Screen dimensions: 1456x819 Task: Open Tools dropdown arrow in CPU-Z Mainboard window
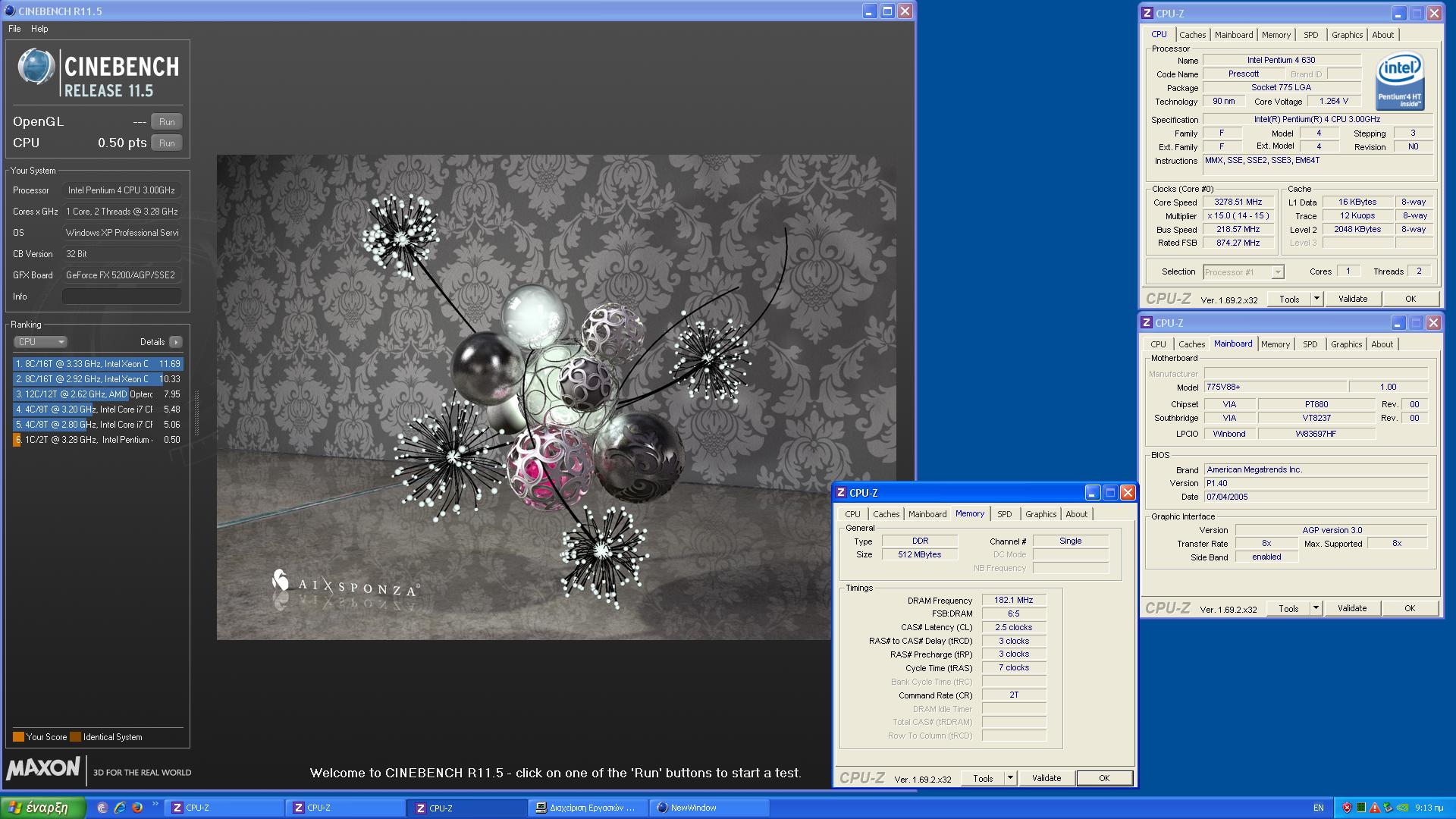coord(1316,608)
